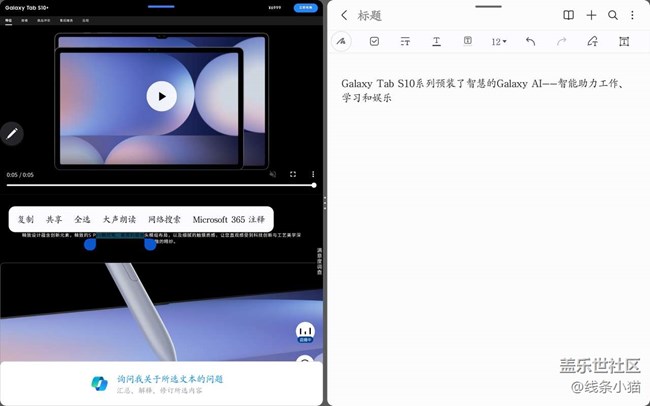650x406 pixels.
Task: Insert a checkbox list in note
Action: tap(374, 41)
